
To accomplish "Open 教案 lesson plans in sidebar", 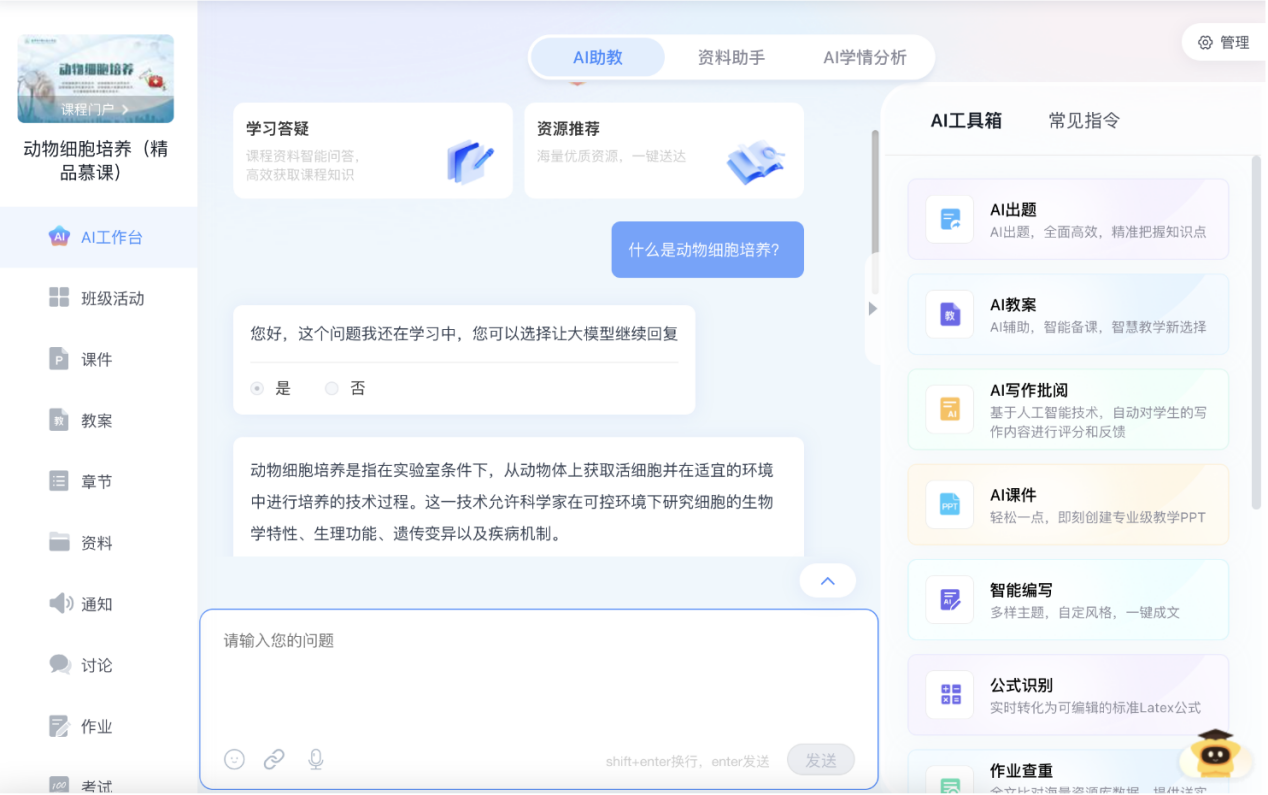I will [80, 420].
